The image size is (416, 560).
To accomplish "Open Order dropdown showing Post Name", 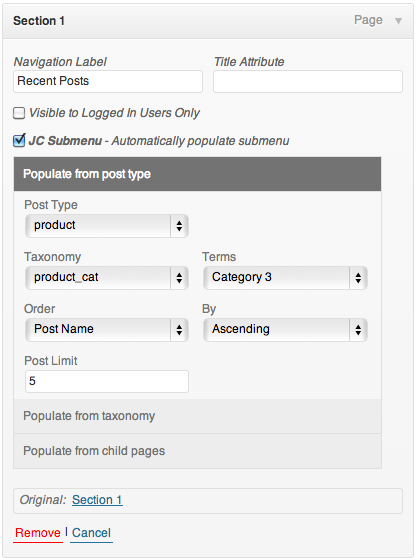I will pos(107,330).
